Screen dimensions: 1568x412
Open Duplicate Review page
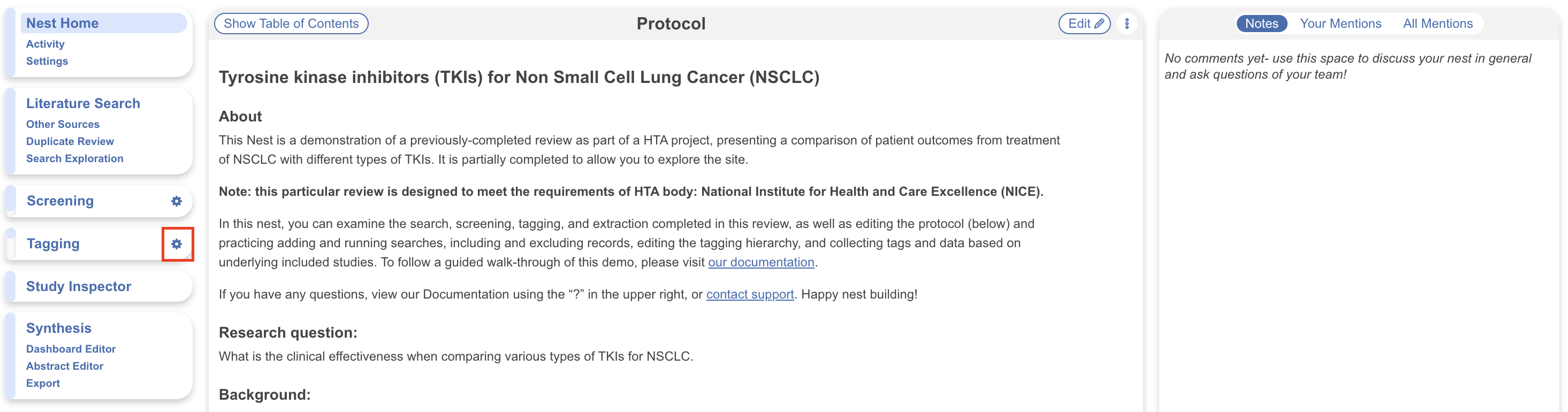(x=70, y=141)
